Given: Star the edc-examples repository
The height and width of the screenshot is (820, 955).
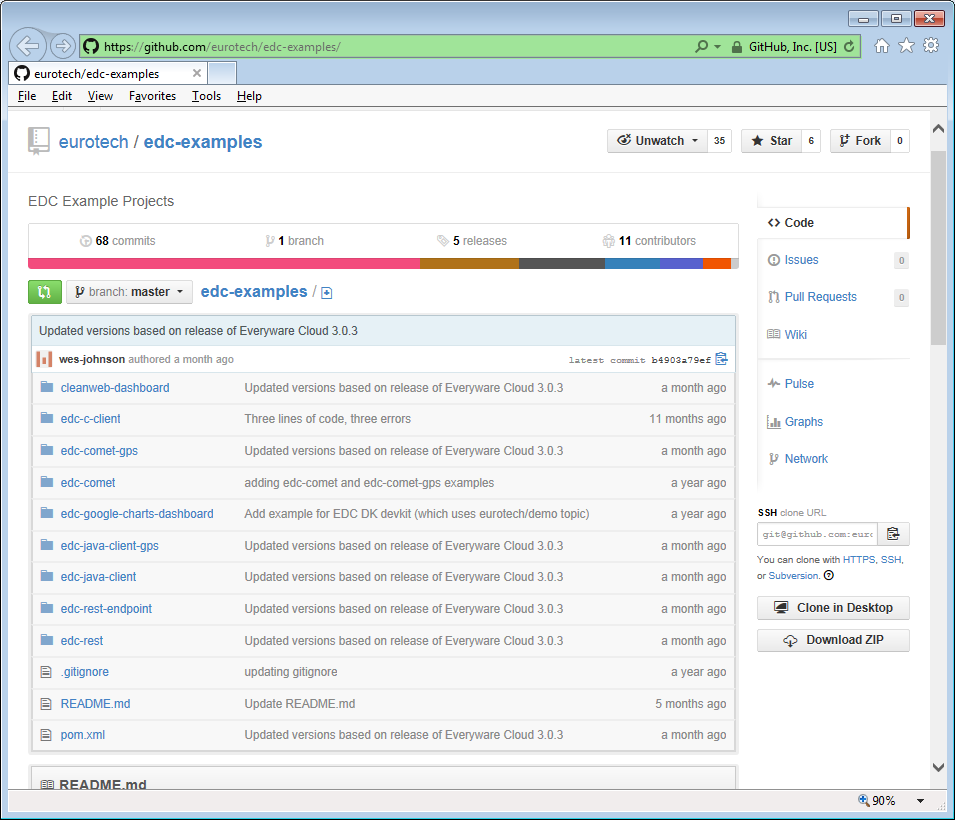Looking at the screenshot, I should (772, 141).
